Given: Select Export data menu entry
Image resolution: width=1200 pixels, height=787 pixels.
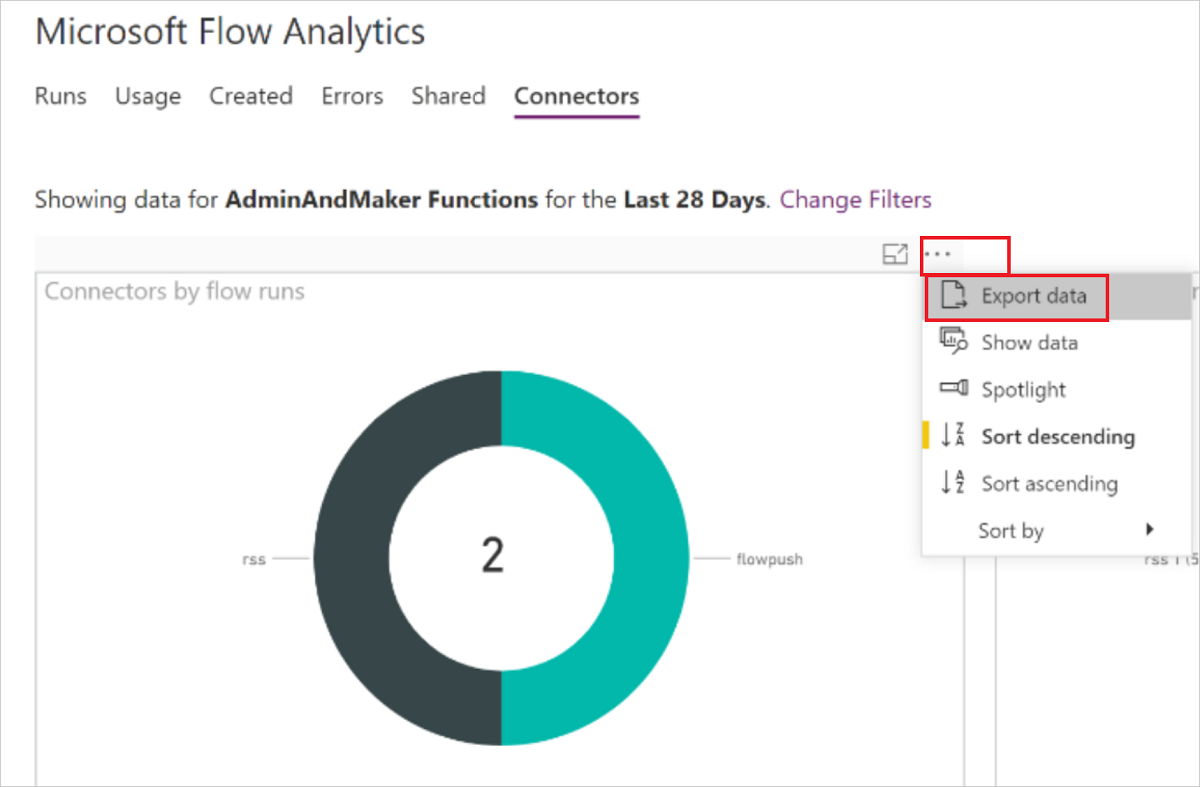Looking at the screenshot, I should (x=1031, y=296).
